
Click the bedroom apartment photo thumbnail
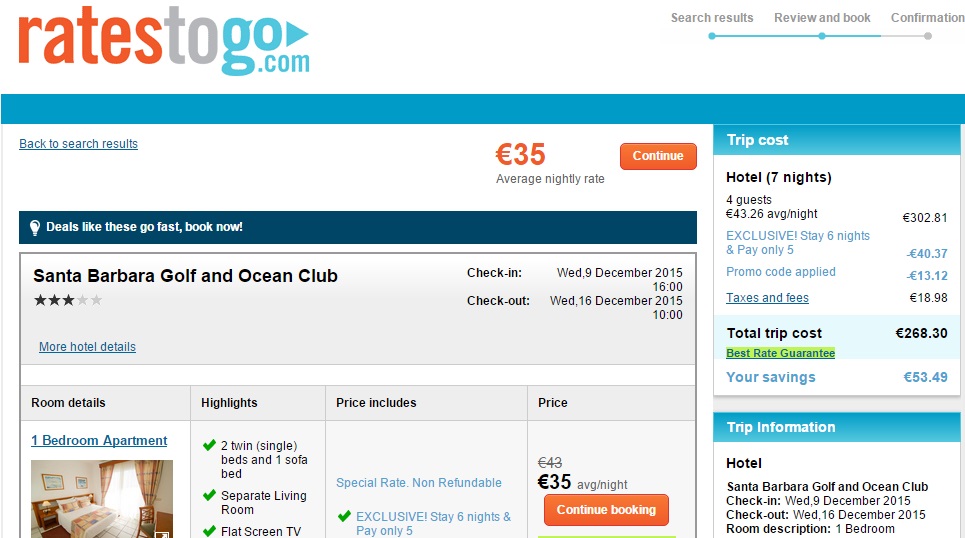(101, 499)
